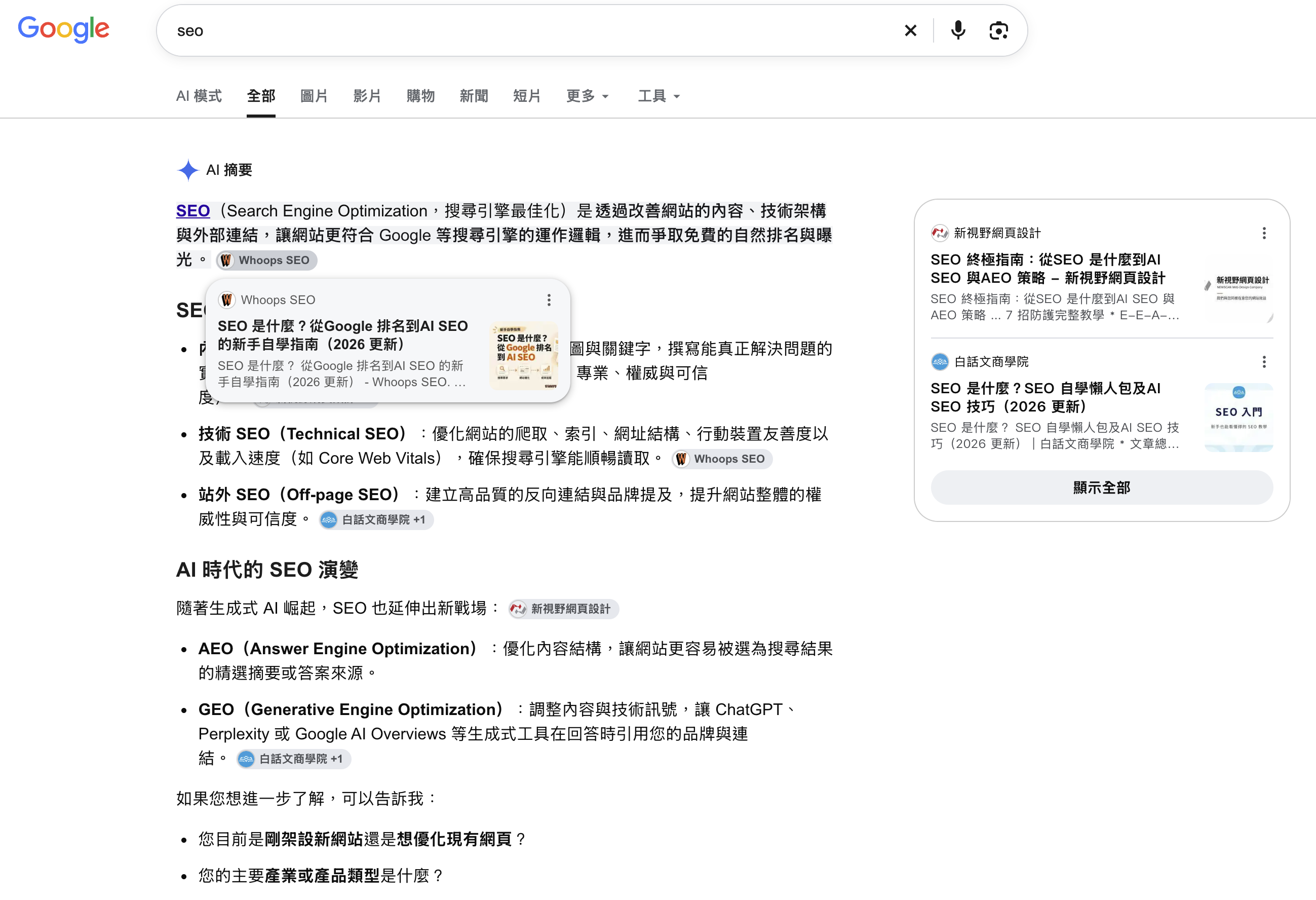The height and width of the screenshot is (900, 1316).
Task: Click heading AI 時代的 SEO 演變
Action: click(x=267, y=570)
